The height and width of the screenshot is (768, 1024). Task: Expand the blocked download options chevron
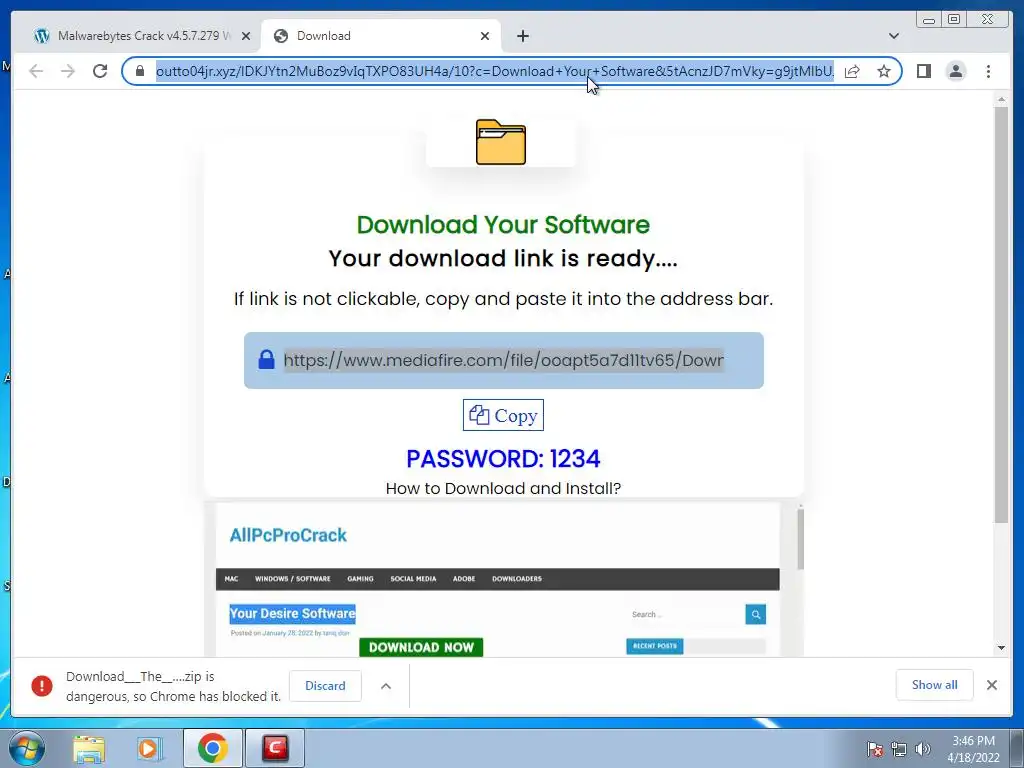[x=386, y=686]
